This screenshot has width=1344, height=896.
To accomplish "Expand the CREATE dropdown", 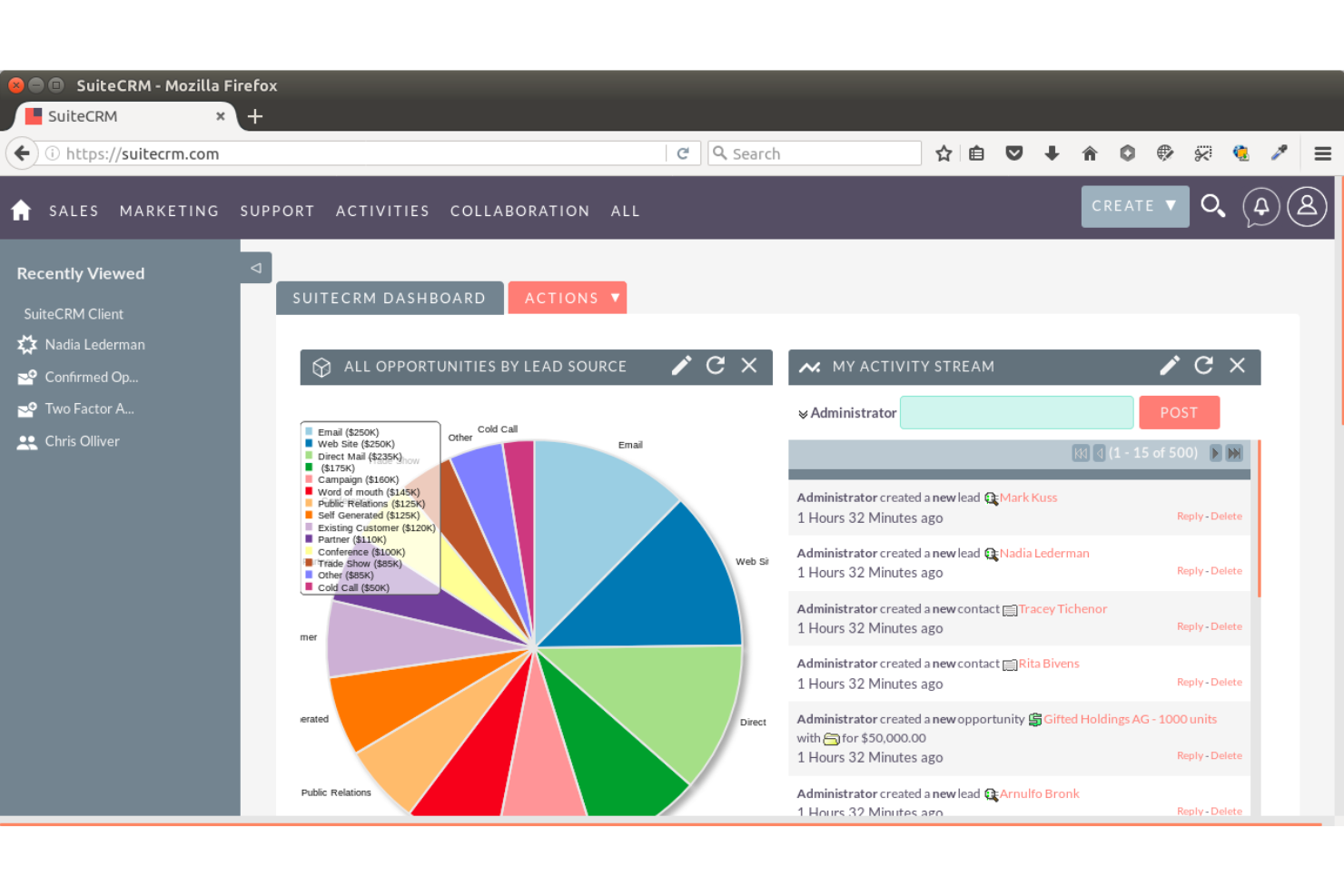I will tap(1135, 206).
